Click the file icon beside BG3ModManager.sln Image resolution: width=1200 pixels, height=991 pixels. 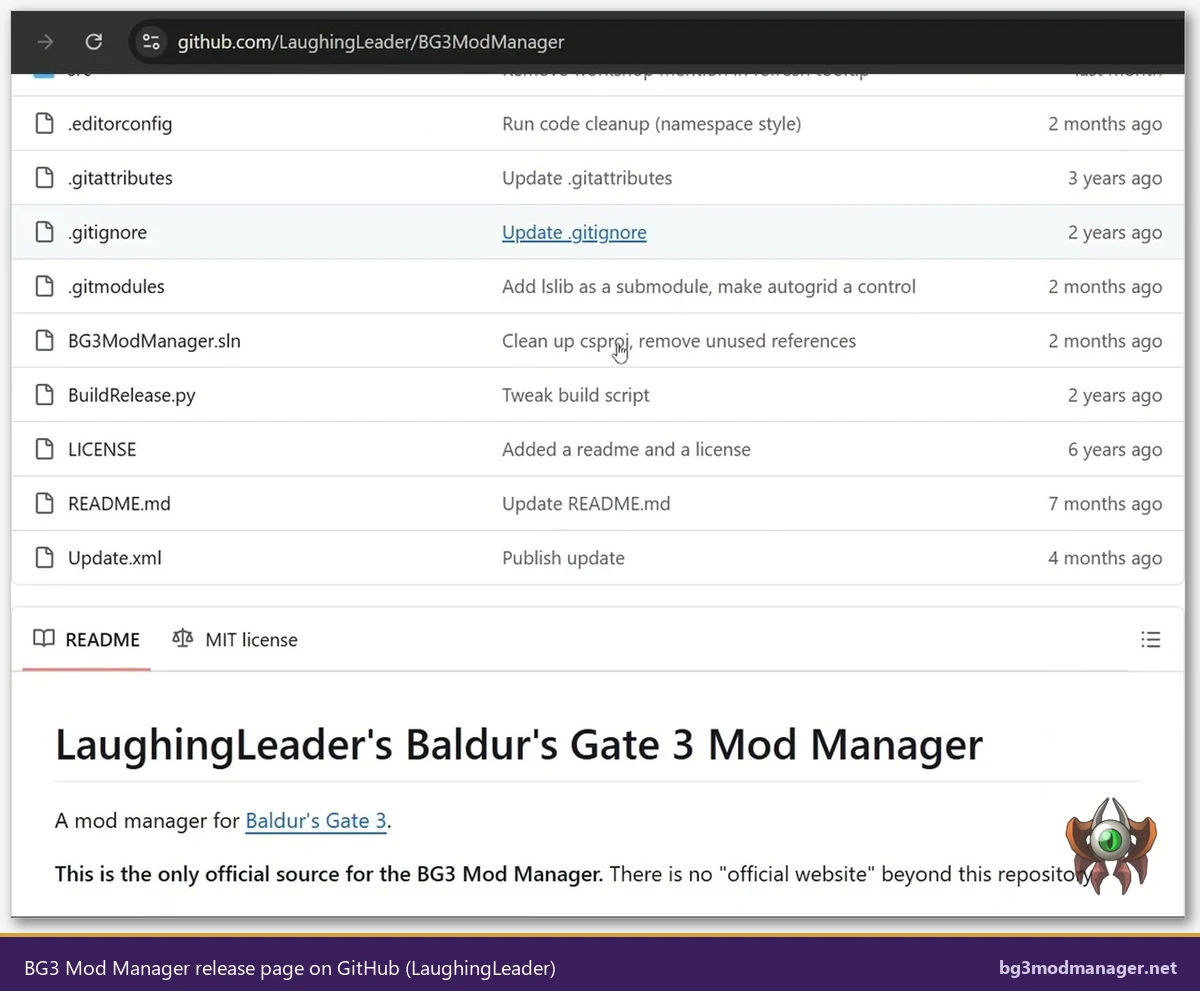pos(44,341)
